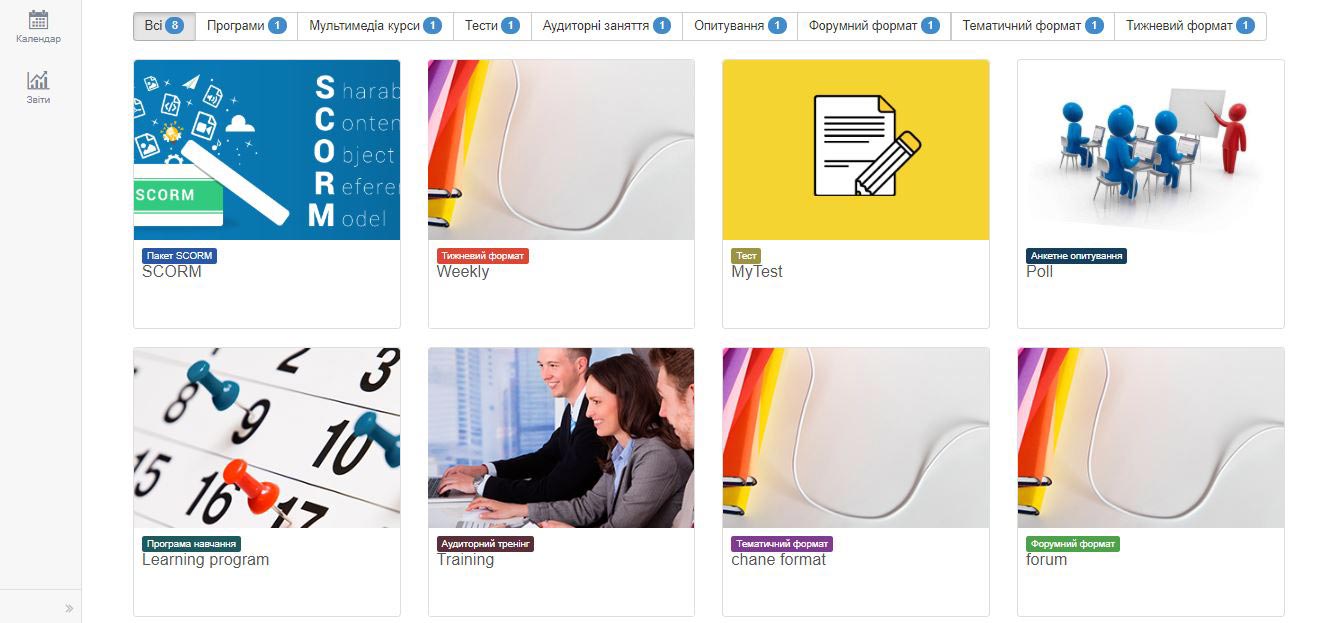Open the Poll classroom illustration thumbnail

tap(1151, 150)
